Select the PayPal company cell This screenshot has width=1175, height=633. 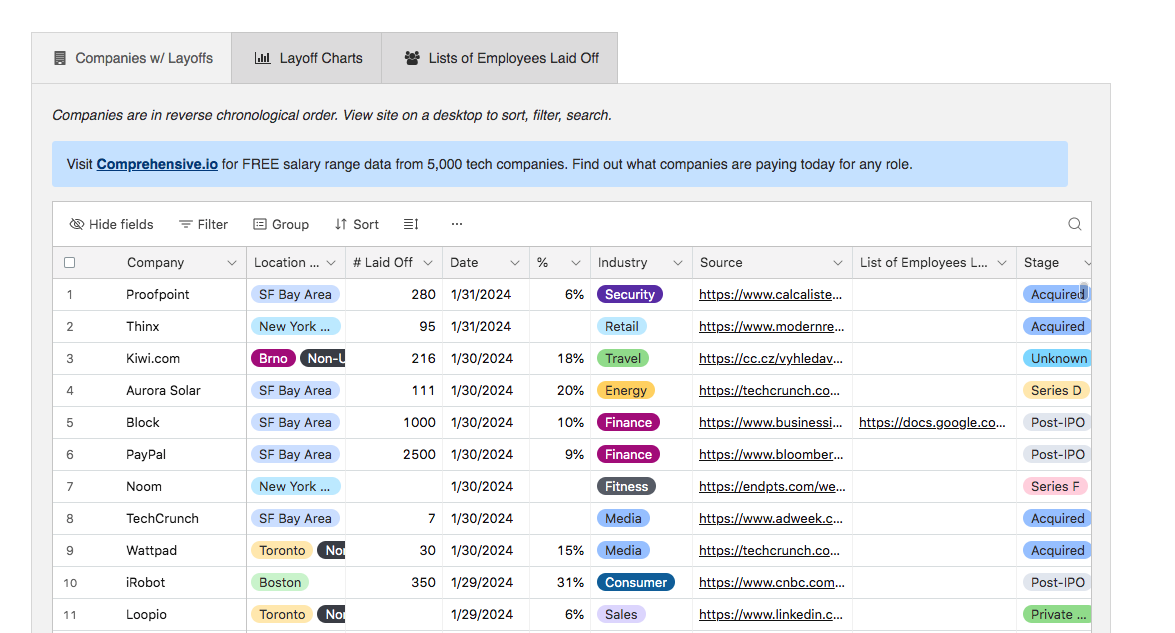[146, 455]
